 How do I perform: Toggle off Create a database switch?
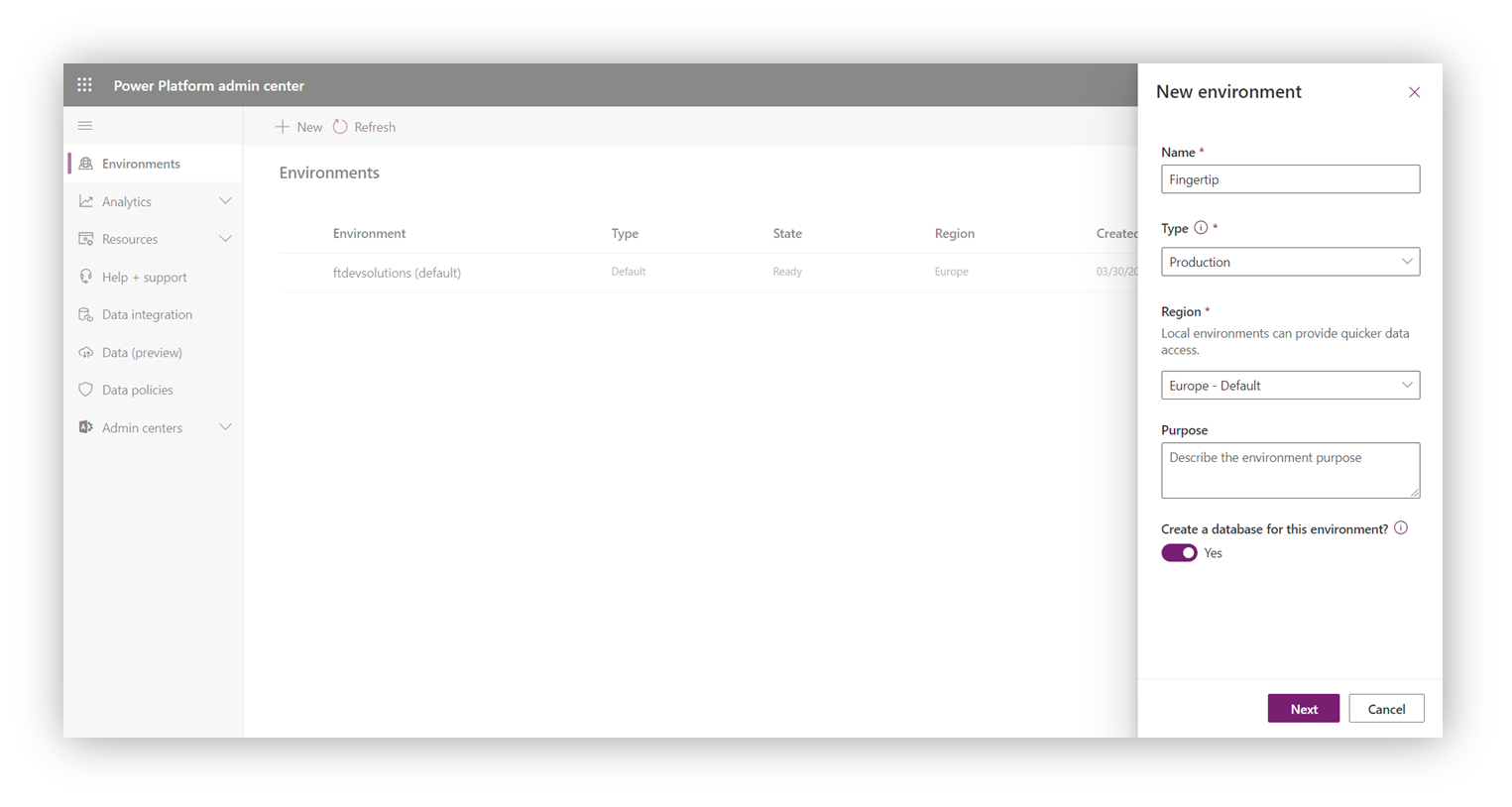(x=1180, y=553)
